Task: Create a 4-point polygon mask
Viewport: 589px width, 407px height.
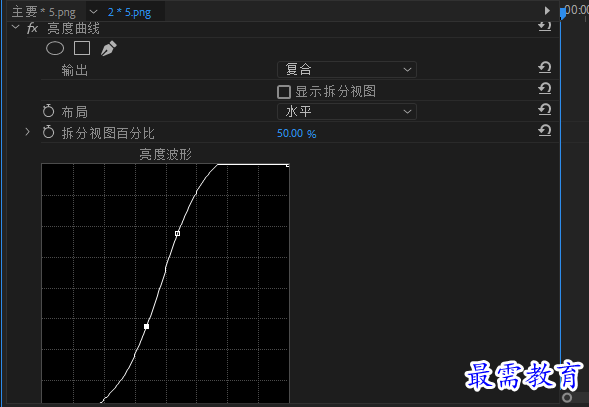Action: pos(82,48)
